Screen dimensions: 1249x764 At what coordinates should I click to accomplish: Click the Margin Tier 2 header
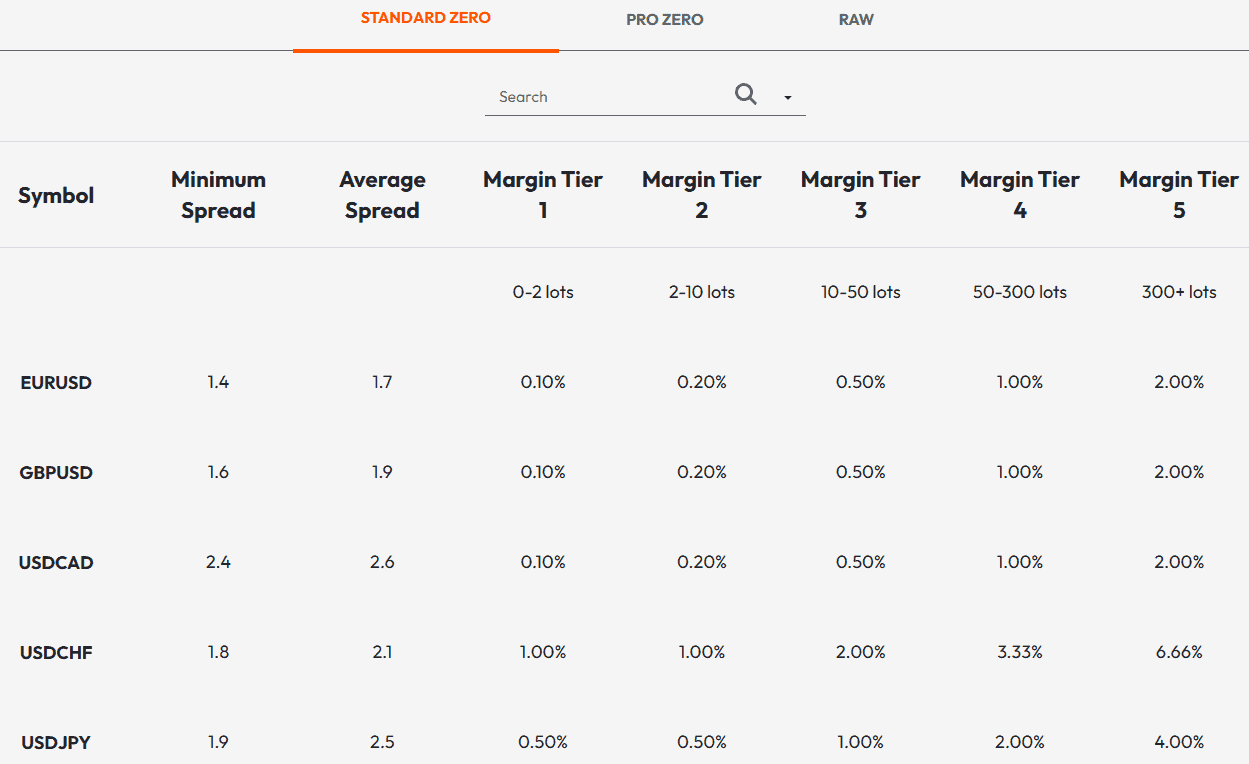click(x=701, y=195)
